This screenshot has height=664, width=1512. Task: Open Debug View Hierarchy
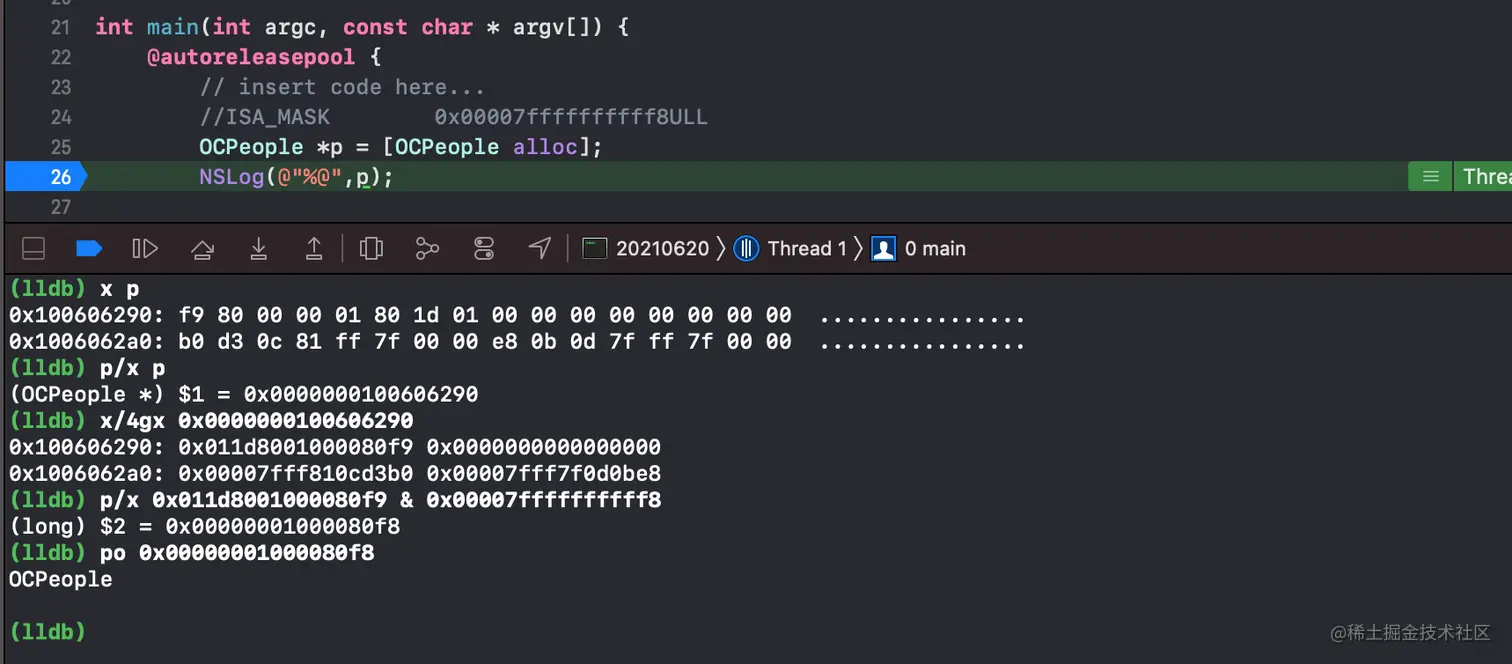(371, 248)
